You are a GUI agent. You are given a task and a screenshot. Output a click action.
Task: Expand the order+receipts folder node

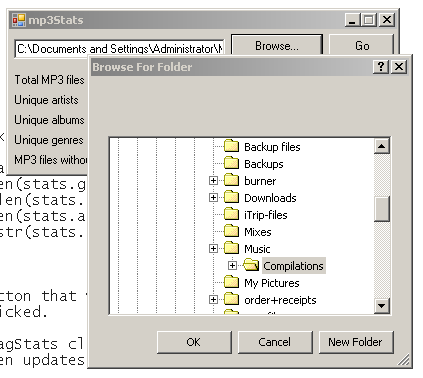(x=213, y=300)
